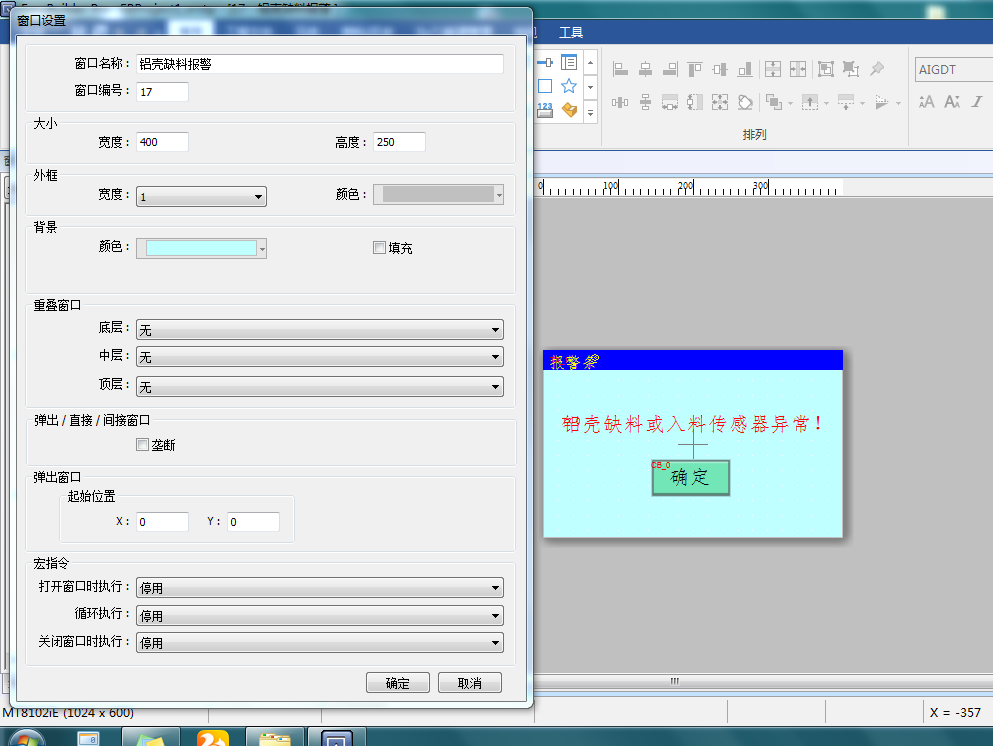This screenshot has height=746, width=993.
Task: Open the 底层 bottom layer dropdown
Action: (x=319, y=330)
